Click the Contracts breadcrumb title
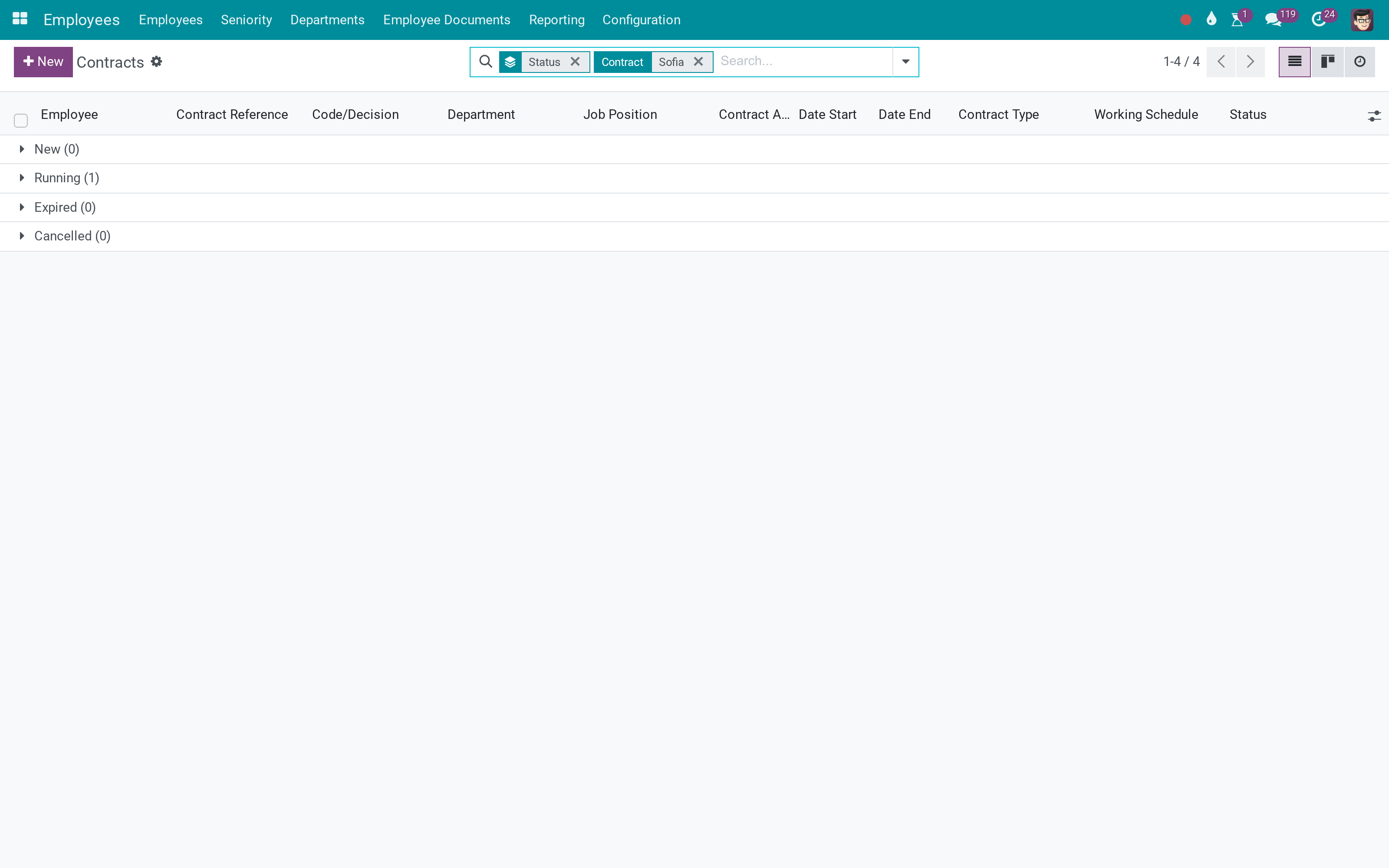 coord(110,62)
